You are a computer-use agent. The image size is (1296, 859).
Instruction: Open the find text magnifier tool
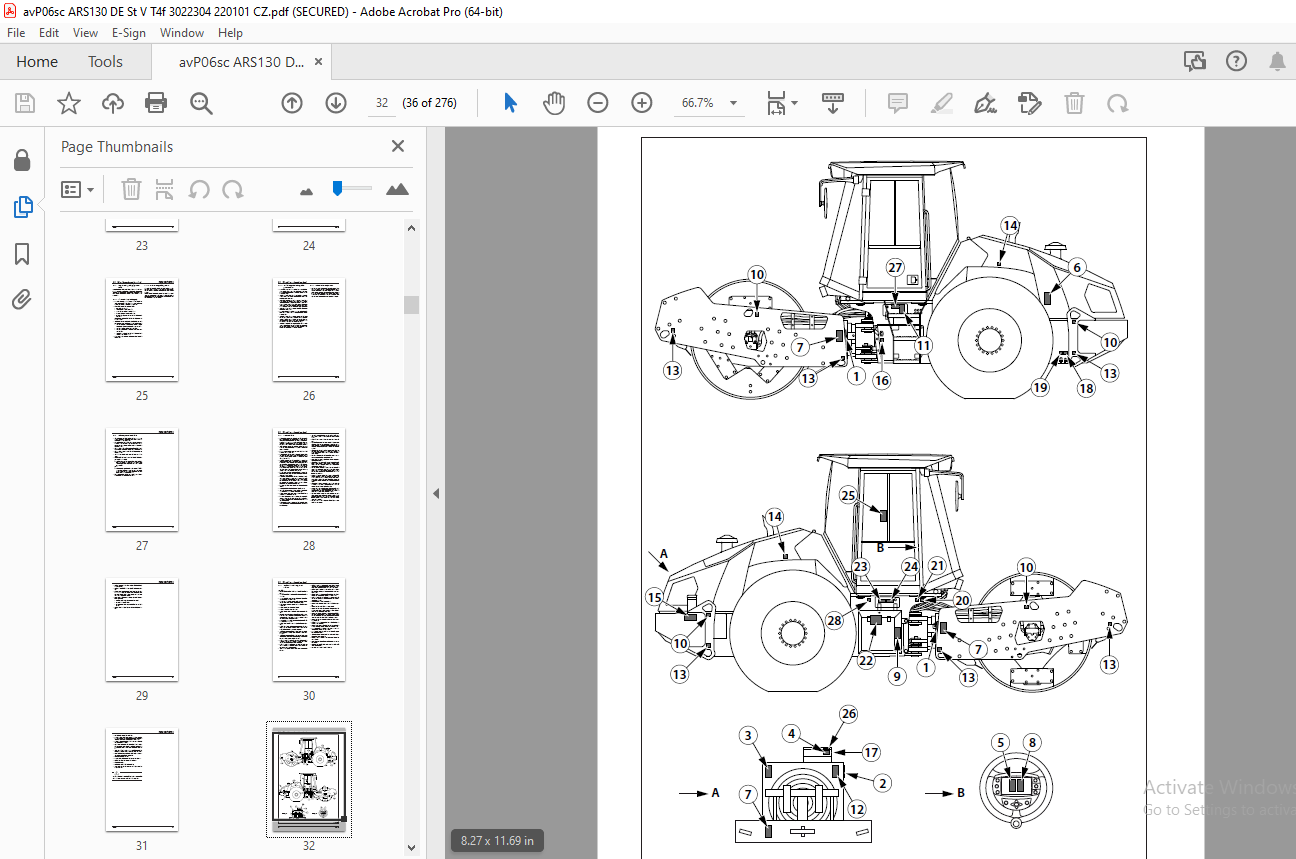(201, 103)
